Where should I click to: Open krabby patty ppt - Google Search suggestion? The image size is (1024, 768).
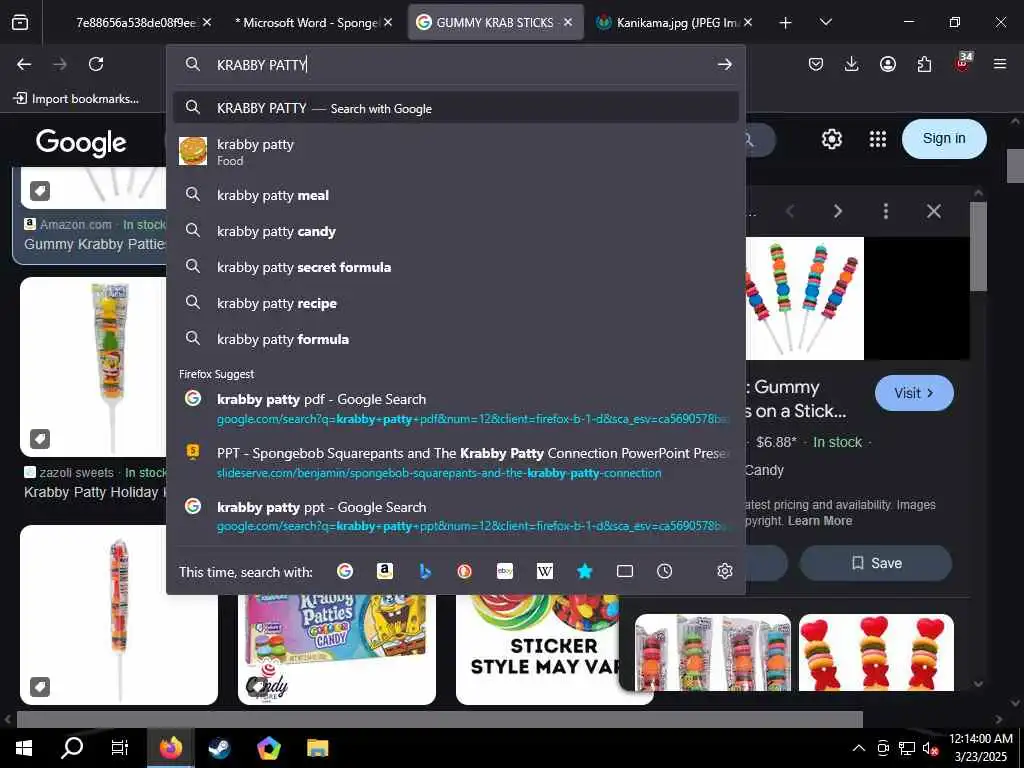tap(456, 516)
